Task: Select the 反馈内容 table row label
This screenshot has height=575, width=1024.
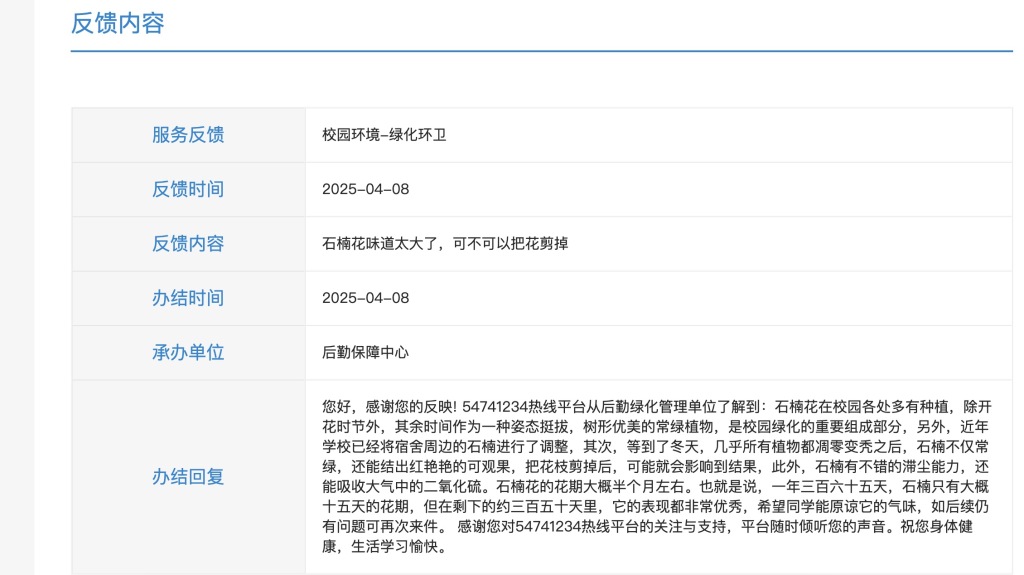Action: (188, 243)
